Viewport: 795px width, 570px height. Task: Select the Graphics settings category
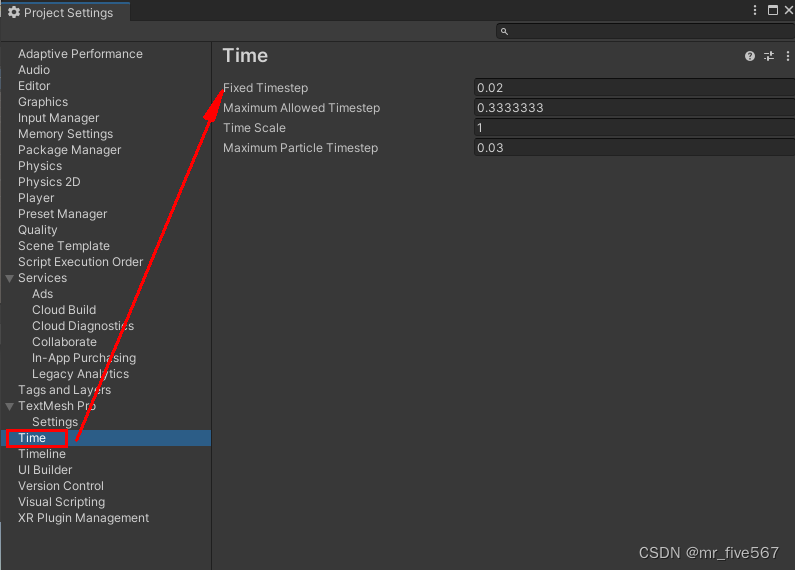tap(43, 102)
